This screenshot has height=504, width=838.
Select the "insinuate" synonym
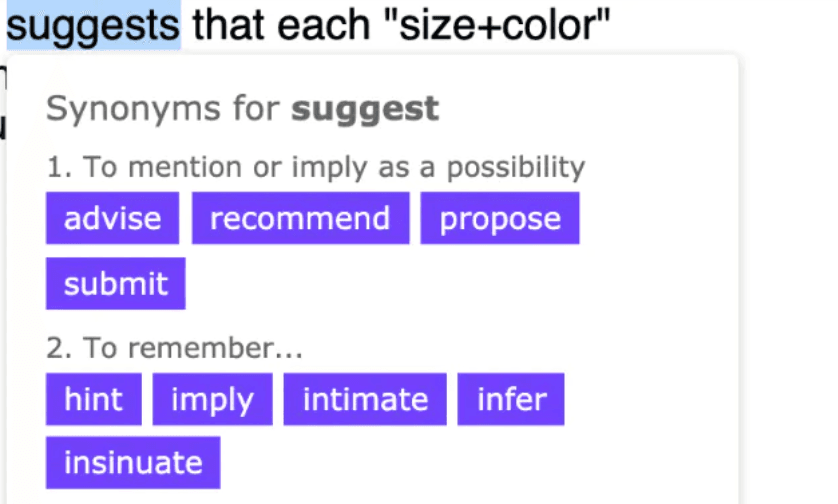point(133,463)
